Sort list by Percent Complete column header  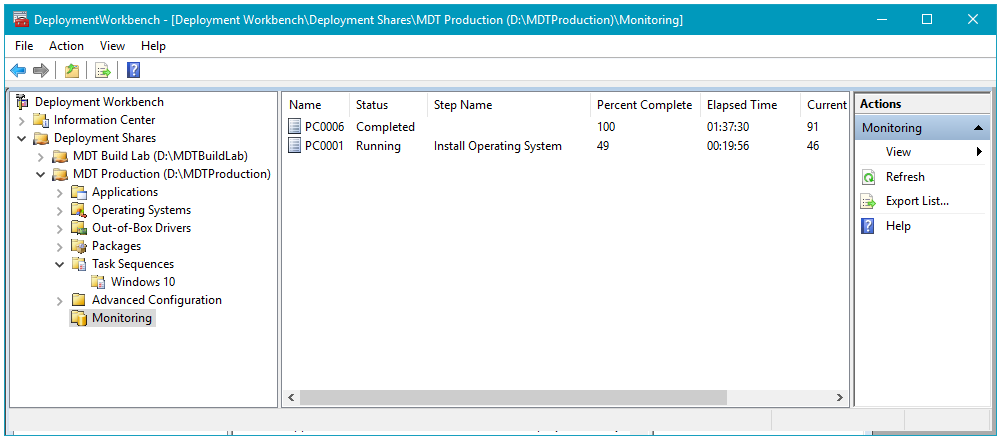click(x=643, y=105)
